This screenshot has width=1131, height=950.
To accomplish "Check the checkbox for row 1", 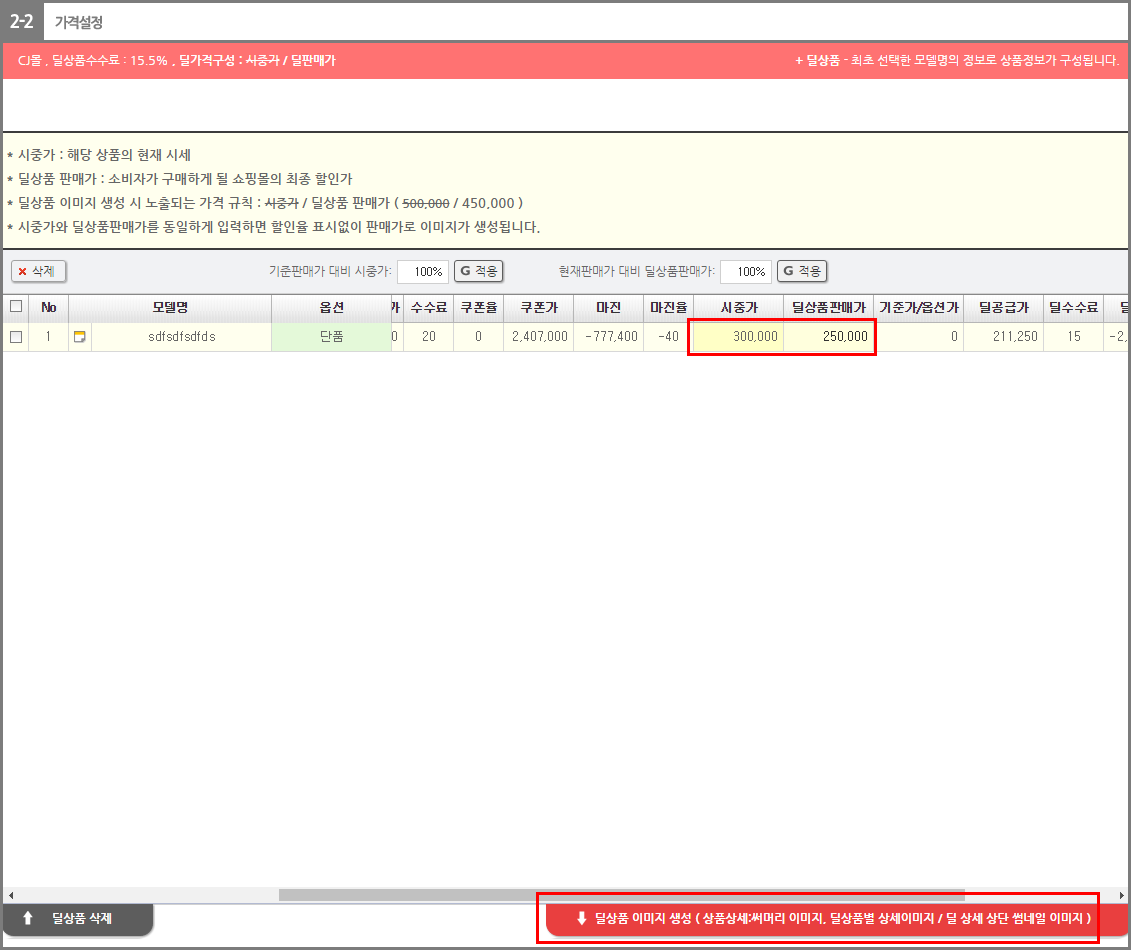I will (15, 337).
